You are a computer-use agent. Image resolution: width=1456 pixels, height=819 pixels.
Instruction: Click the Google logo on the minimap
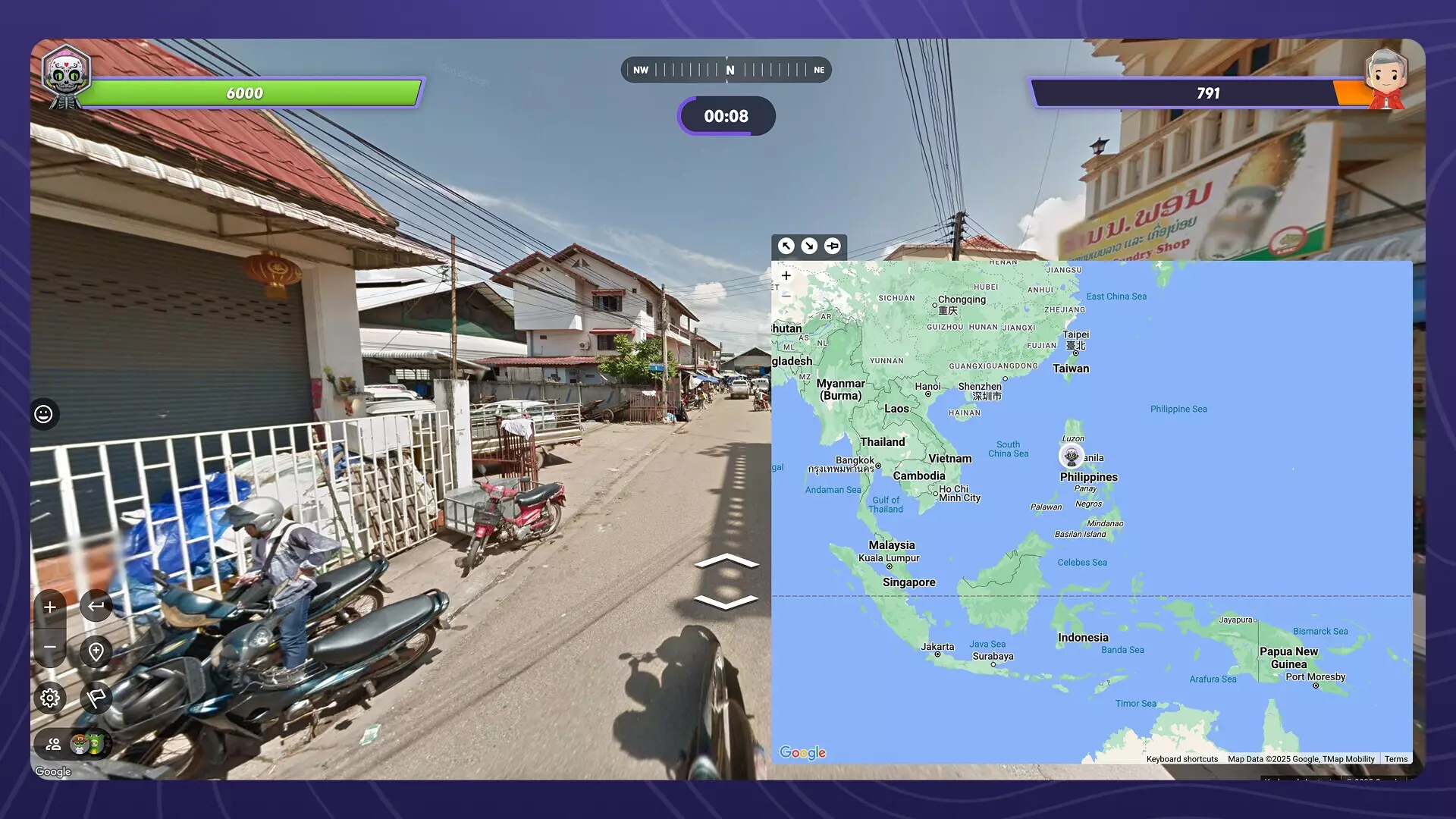pyautogui.click(x=802, y=752)
